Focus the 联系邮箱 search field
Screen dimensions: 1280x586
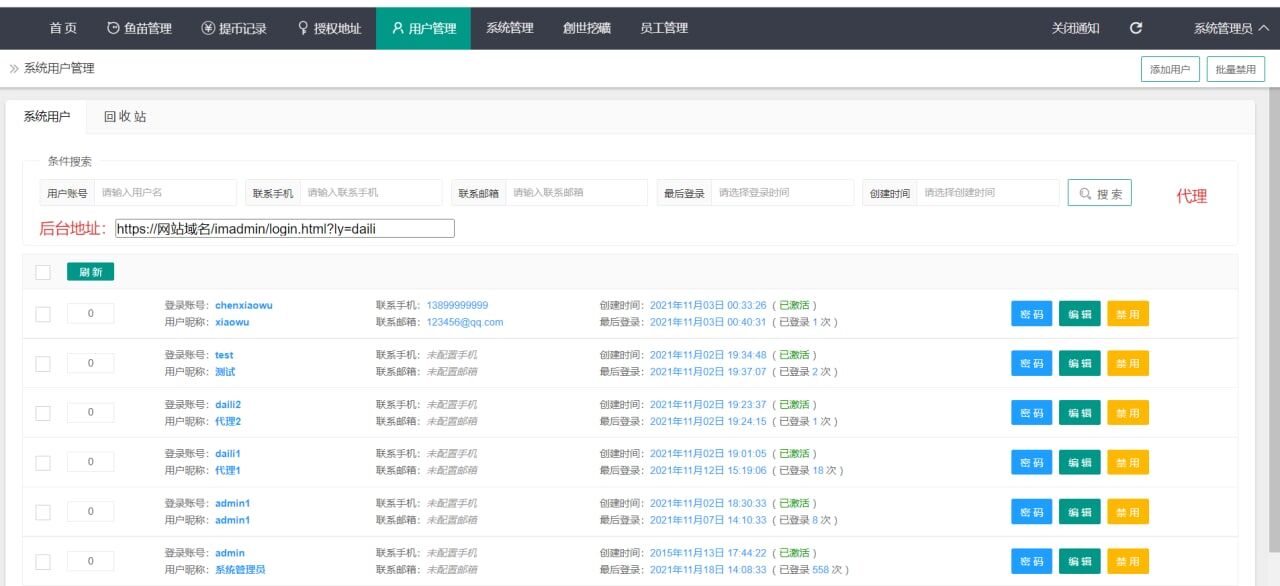click(x=577, y=192)
